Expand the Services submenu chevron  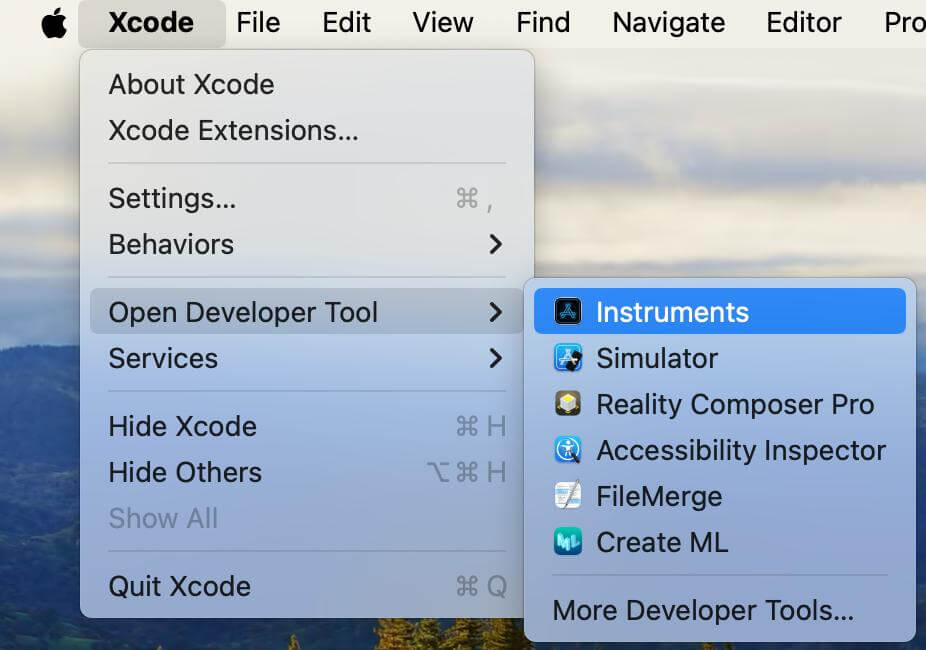(495, 358)
